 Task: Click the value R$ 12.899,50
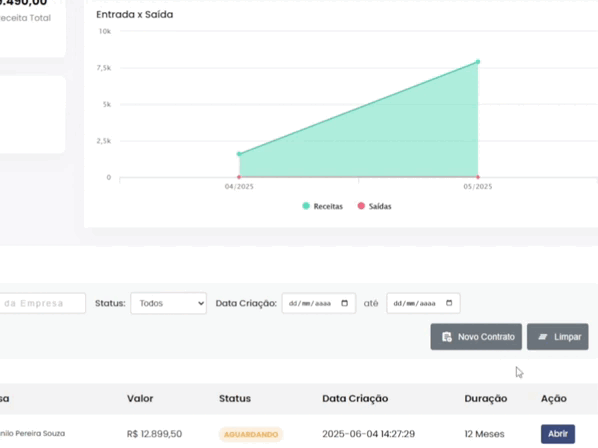(x=154, y=434)
